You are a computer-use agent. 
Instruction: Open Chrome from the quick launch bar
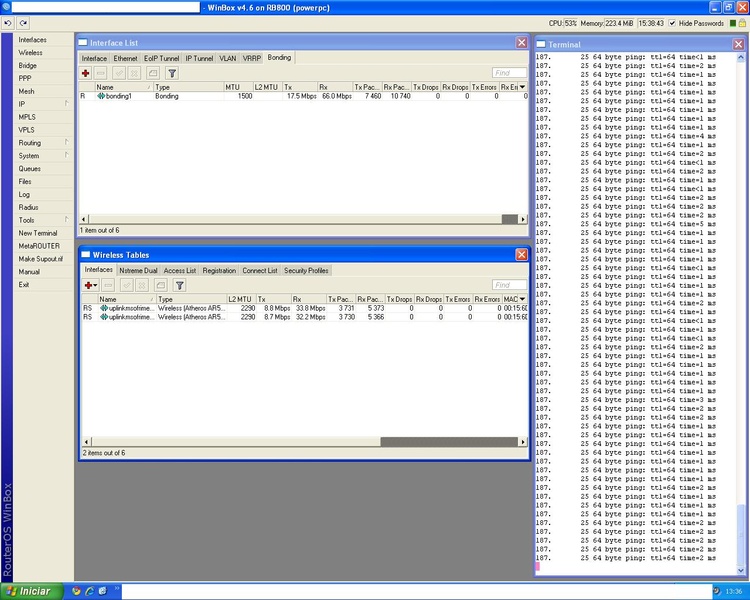point(76,591)
